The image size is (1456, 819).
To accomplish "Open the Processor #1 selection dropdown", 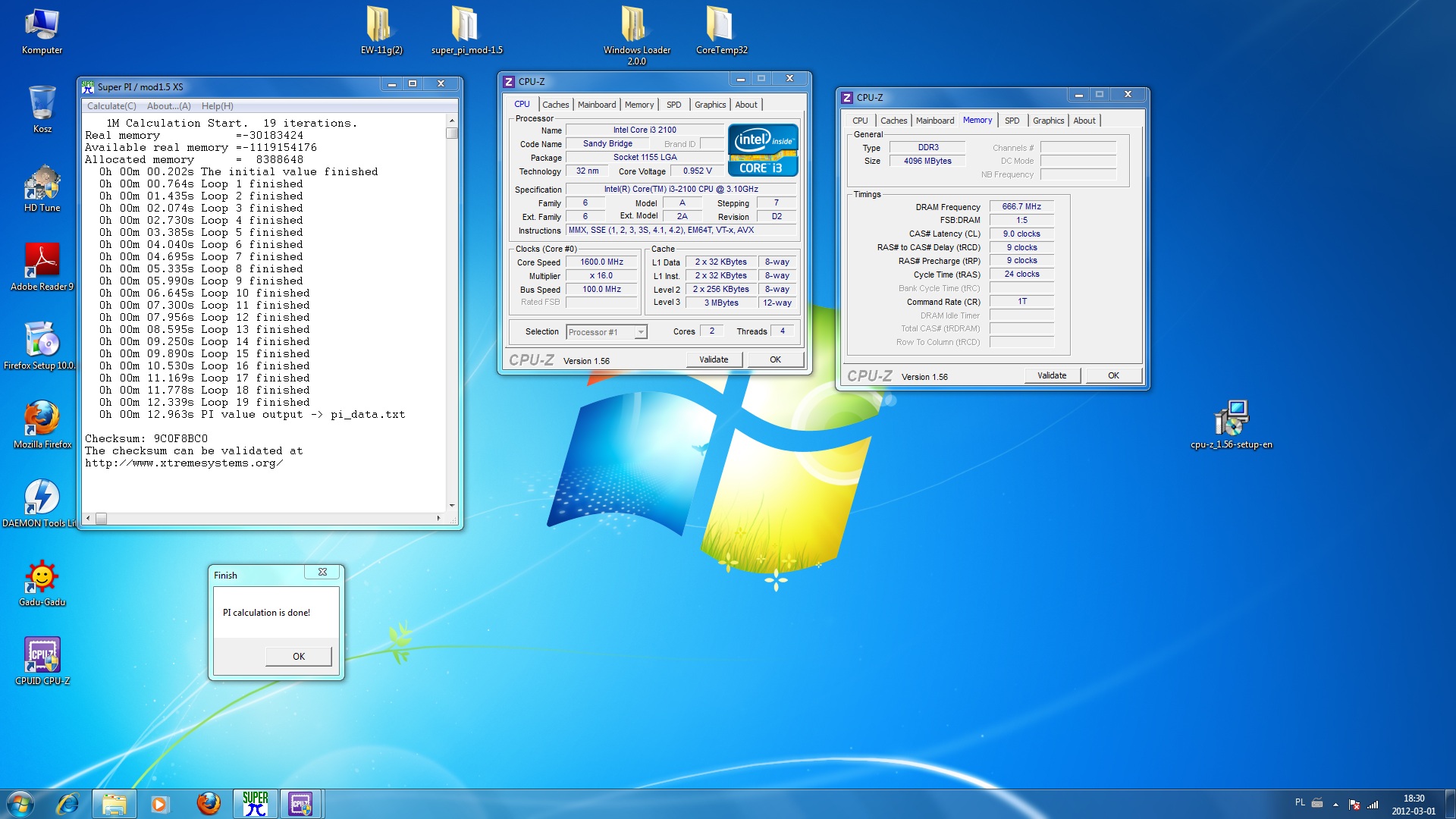I will pyautogui.click(x=607, y=332).
